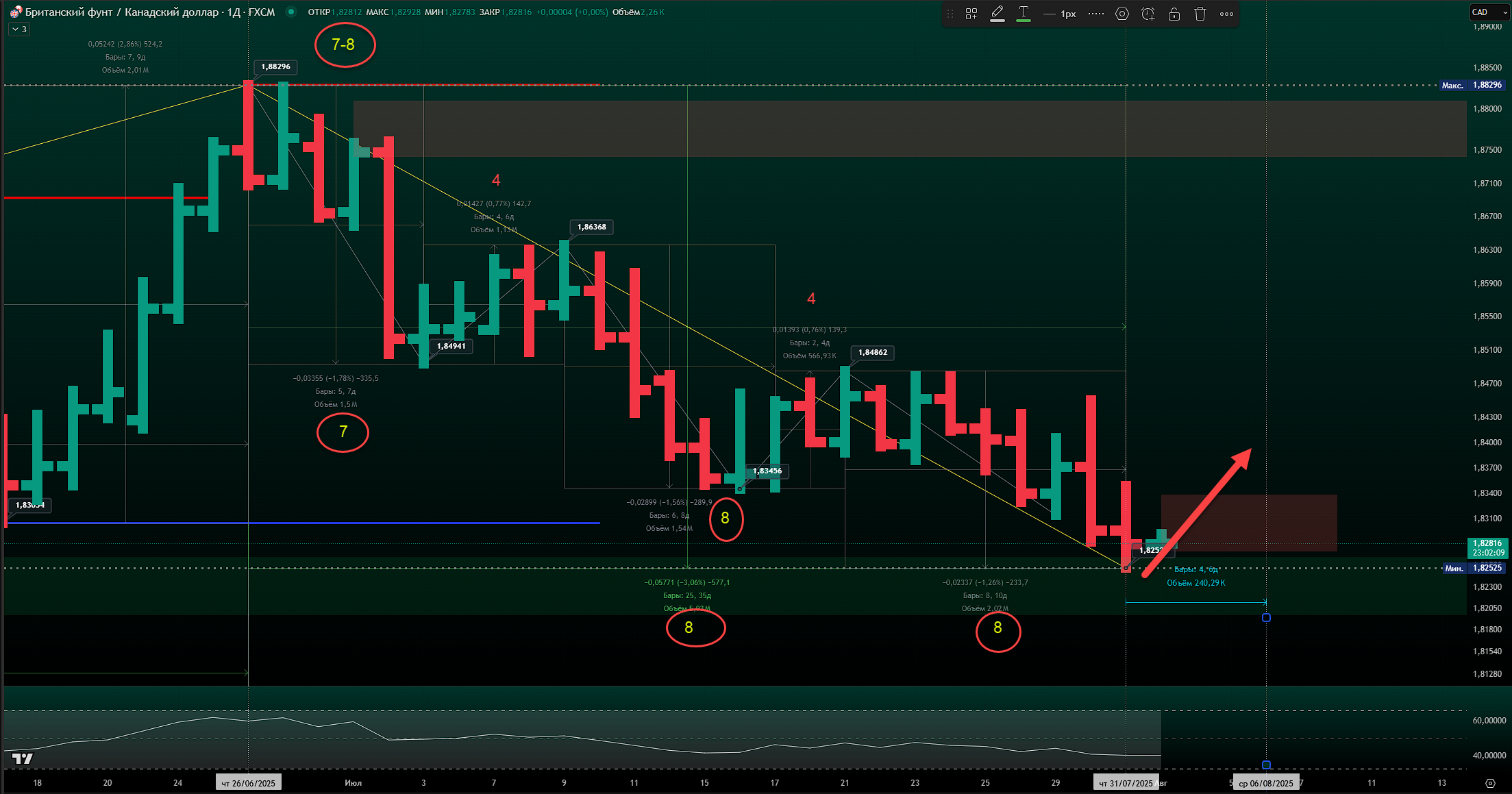Select the 1,84862 price callout label
Viewport: 1512px width, 794px height.
[873, 352]
